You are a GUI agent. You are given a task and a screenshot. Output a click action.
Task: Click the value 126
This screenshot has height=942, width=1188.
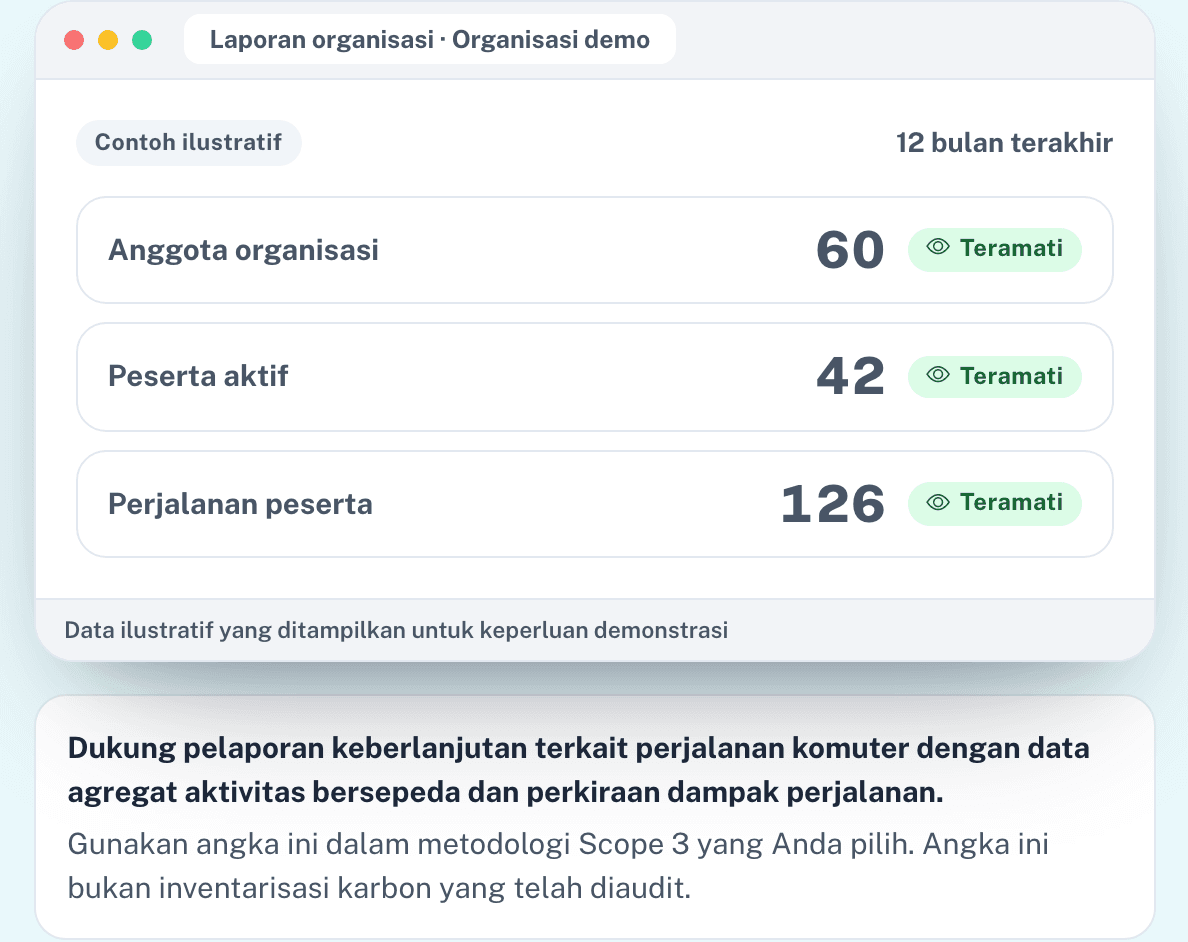(x=833, y=504)
